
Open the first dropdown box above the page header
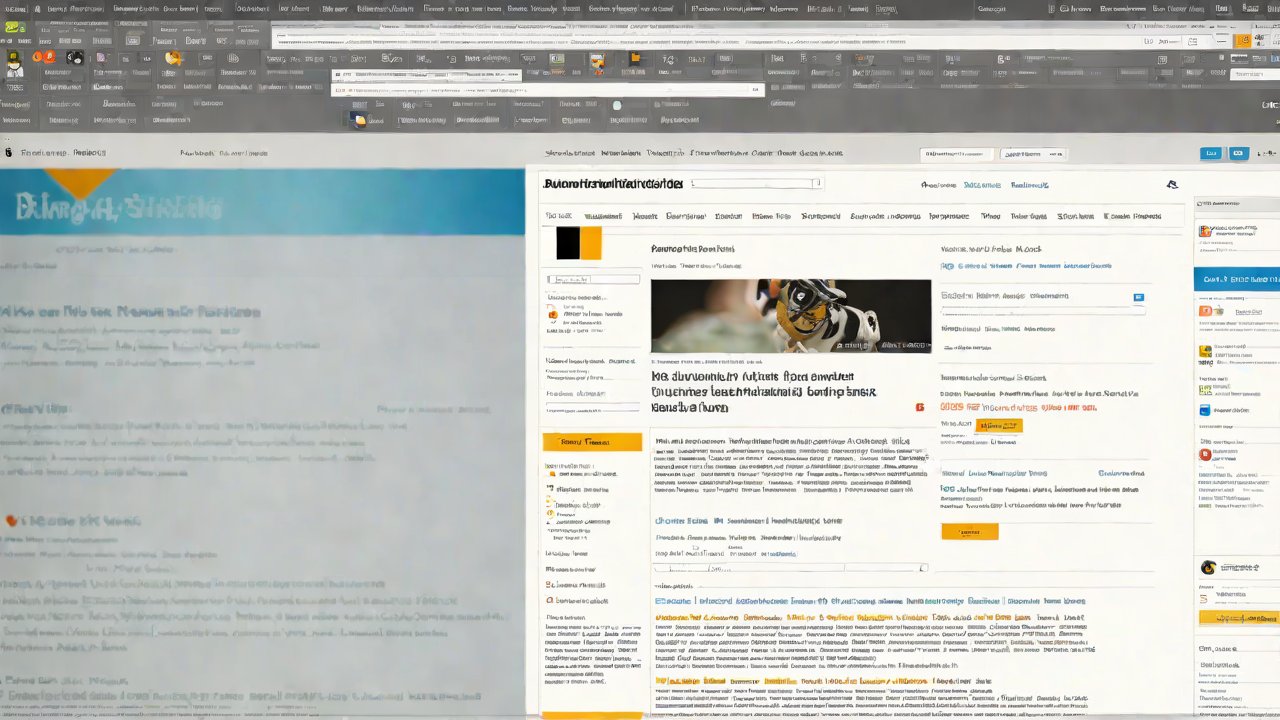click(956, 154)
